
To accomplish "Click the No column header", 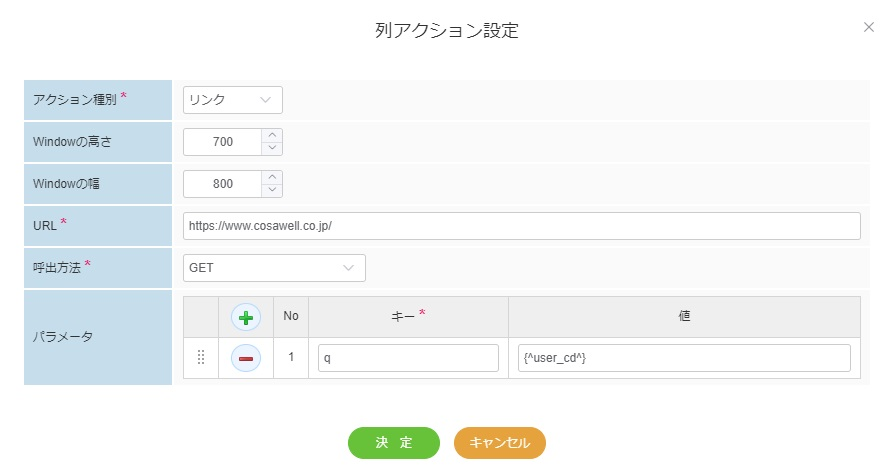I will click(291, 316).
